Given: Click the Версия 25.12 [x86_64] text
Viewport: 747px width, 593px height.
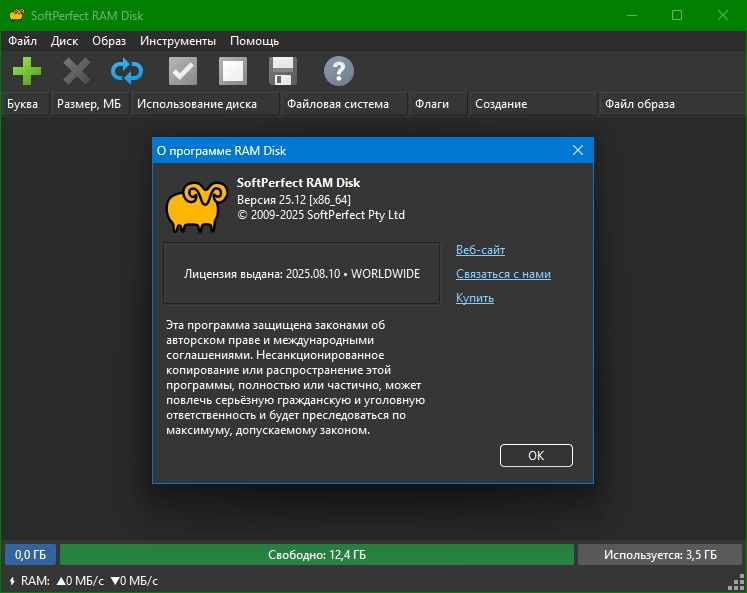Looking at the screenshot, I should [x=294, y=200].
